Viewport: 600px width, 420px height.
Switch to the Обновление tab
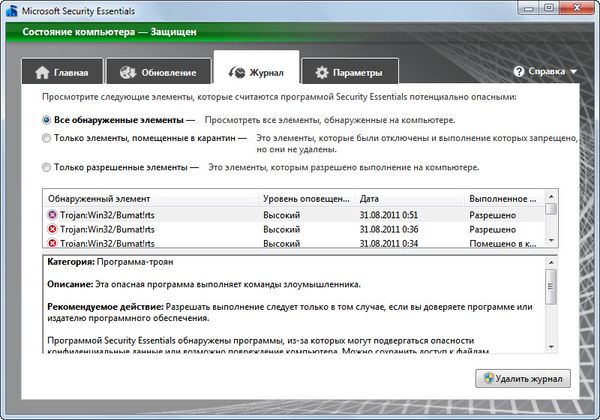pyautogui.click(x=158, y=71)
